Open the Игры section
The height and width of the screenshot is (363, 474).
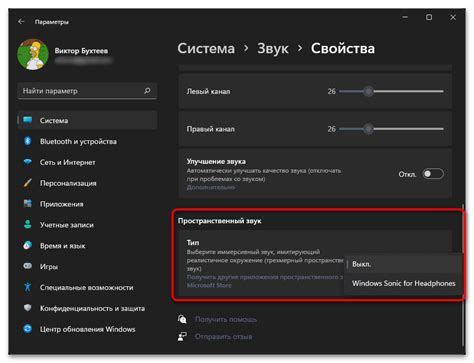click(x=87, y=266)
